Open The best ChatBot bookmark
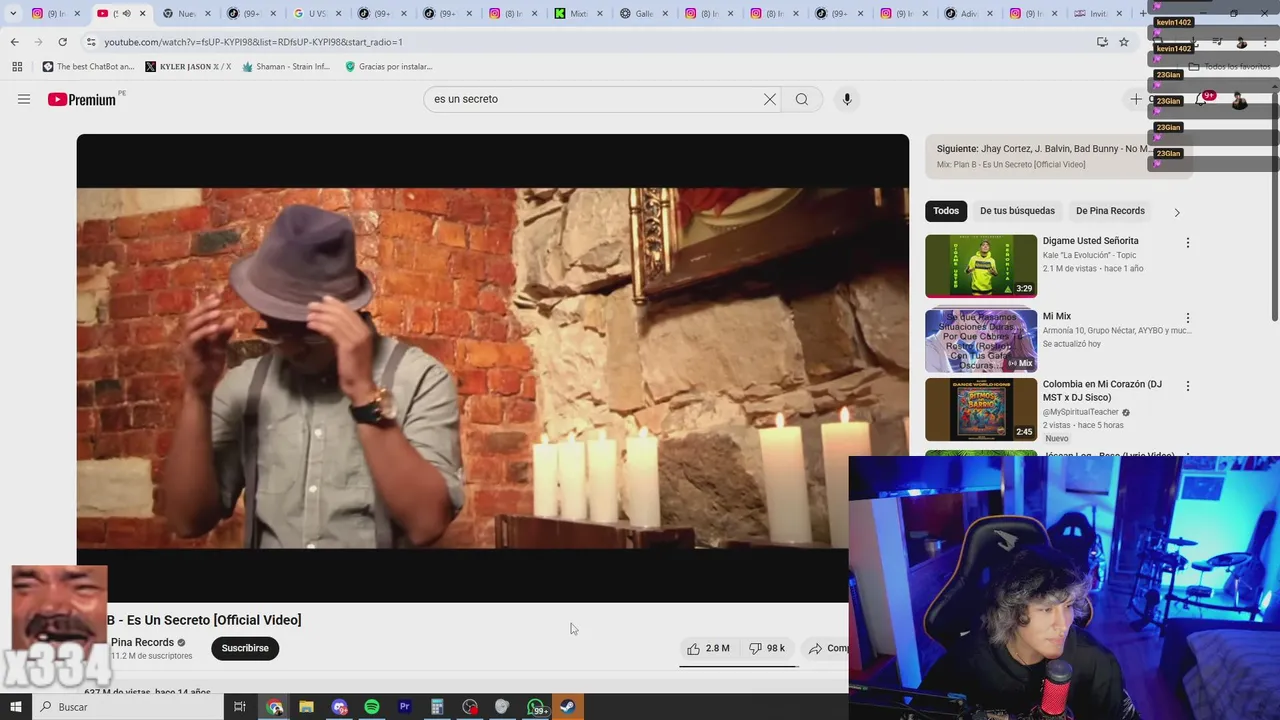Screen dimensions: 1280x720 (88, 67)
